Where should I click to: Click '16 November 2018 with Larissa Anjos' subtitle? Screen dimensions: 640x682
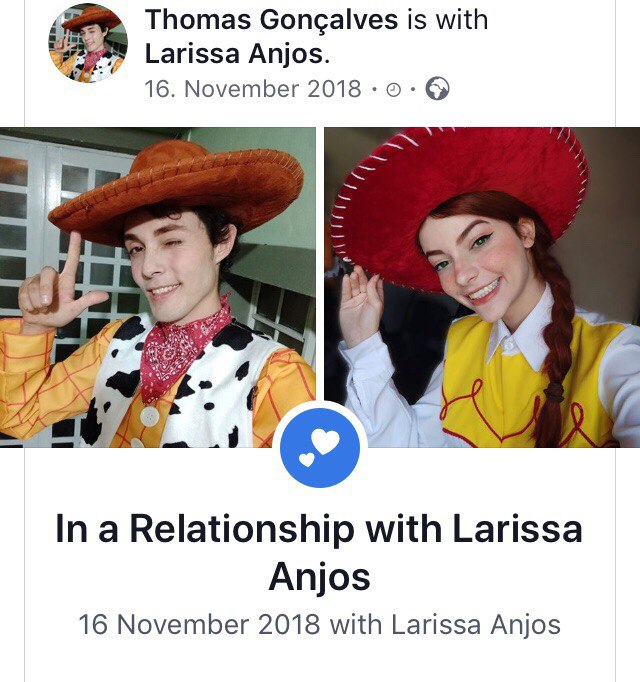point(319,625)
